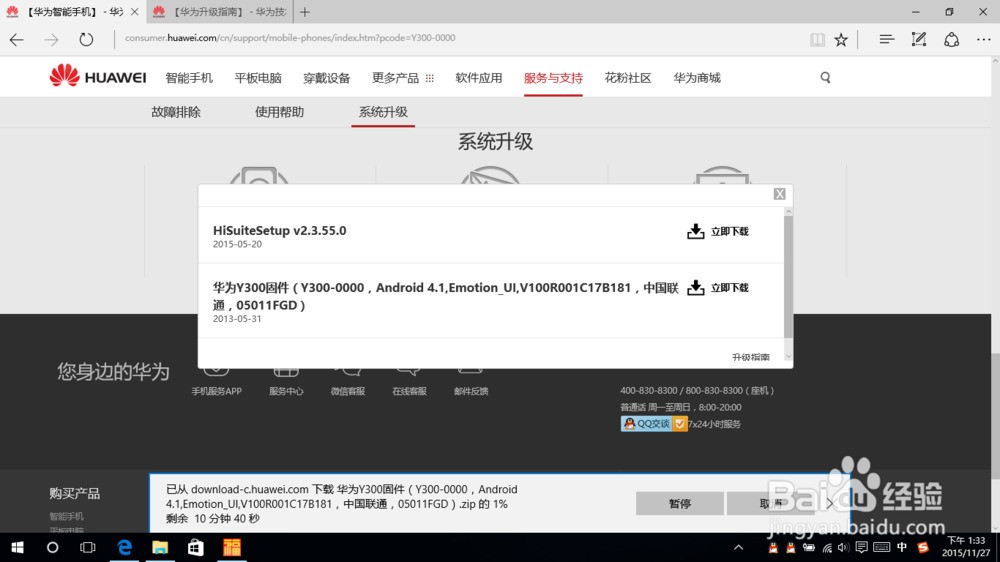Open Edge share icon
The width and height of the screenshot is (1000, 562).
(x=952, y=40)
